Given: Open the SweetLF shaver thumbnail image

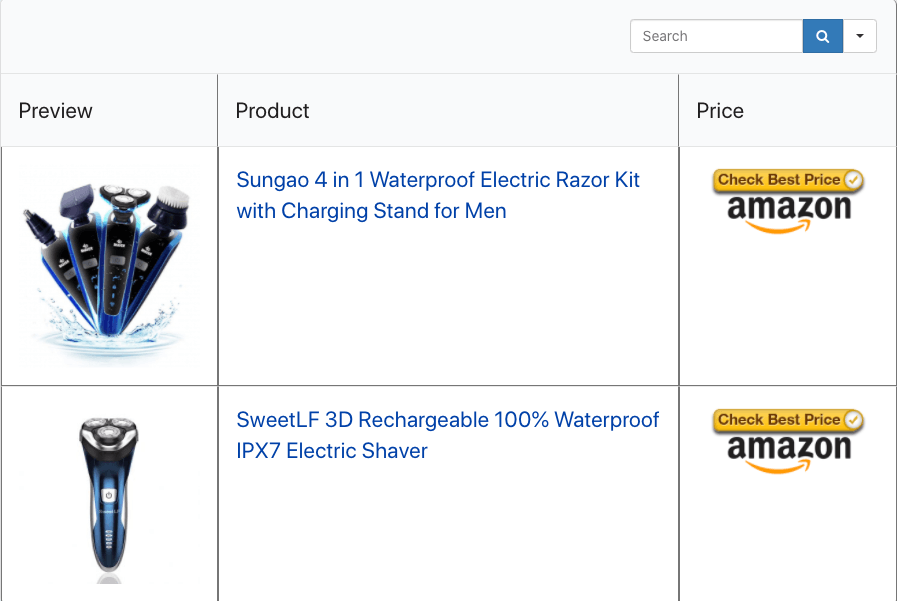Looking at the screenshot, I should point(108,495).
